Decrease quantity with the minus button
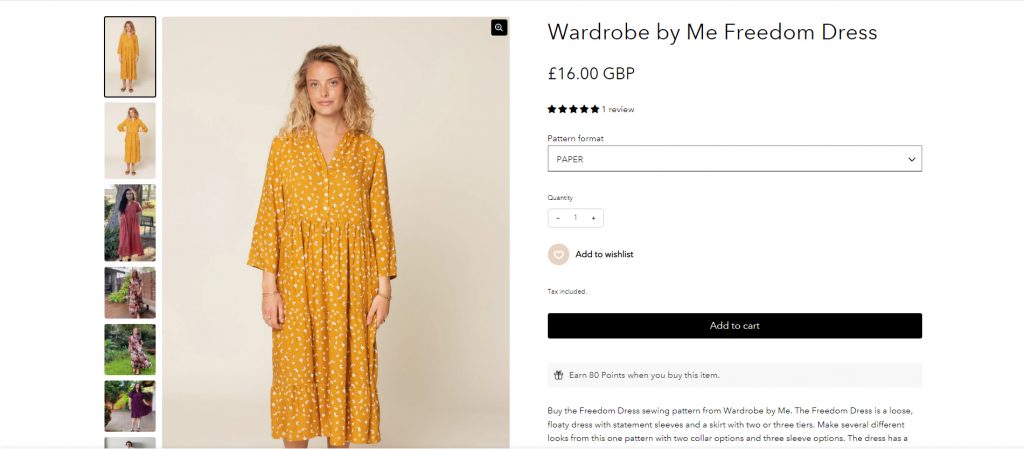 558,218
